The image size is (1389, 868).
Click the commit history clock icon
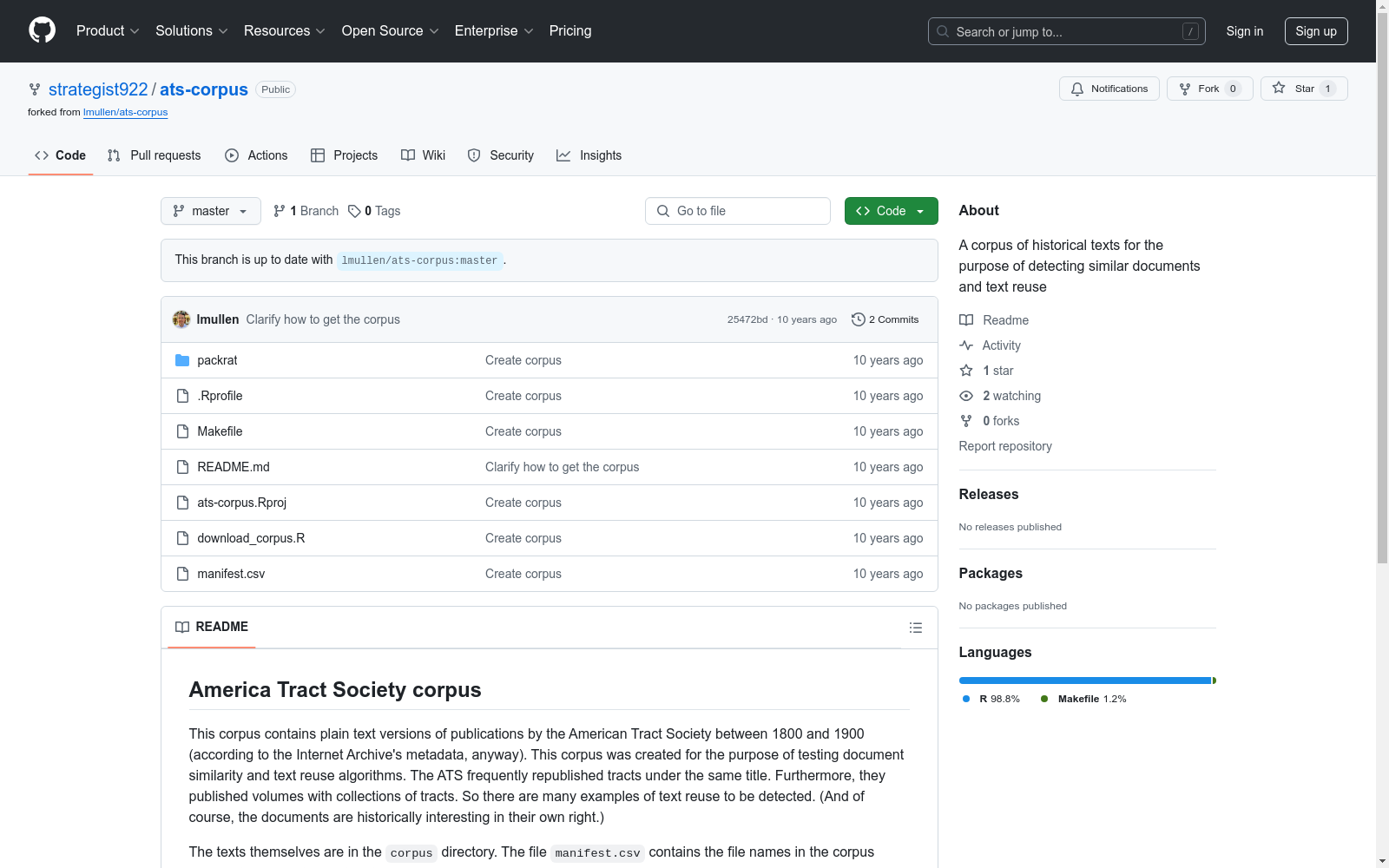[x=859, y=319]
